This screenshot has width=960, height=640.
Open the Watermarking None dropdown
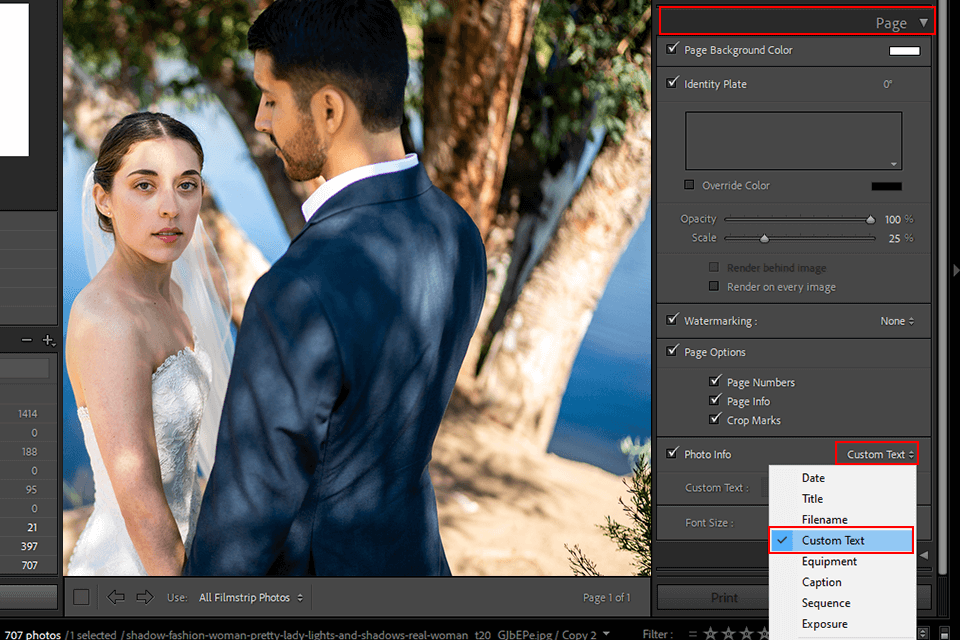[897, 321]
